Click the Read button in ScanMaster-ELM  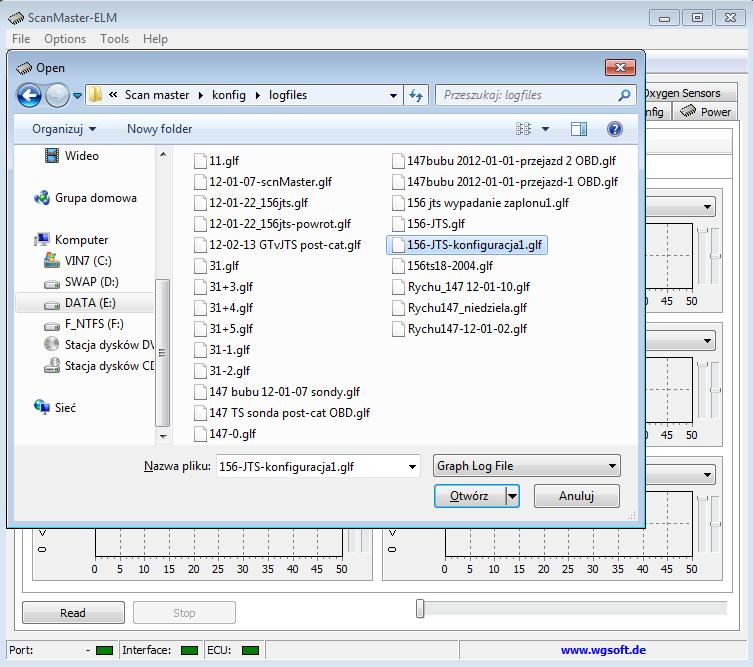(x=73, y=613)
